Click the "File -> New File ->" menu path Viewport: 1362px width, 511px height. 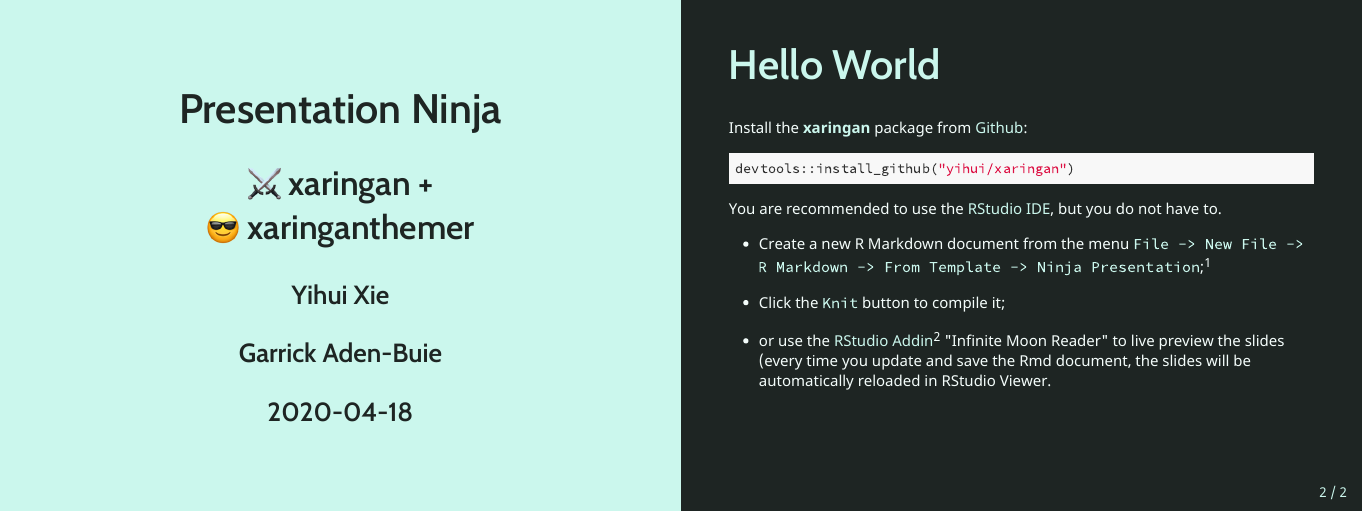click(x=1218, y=244)
